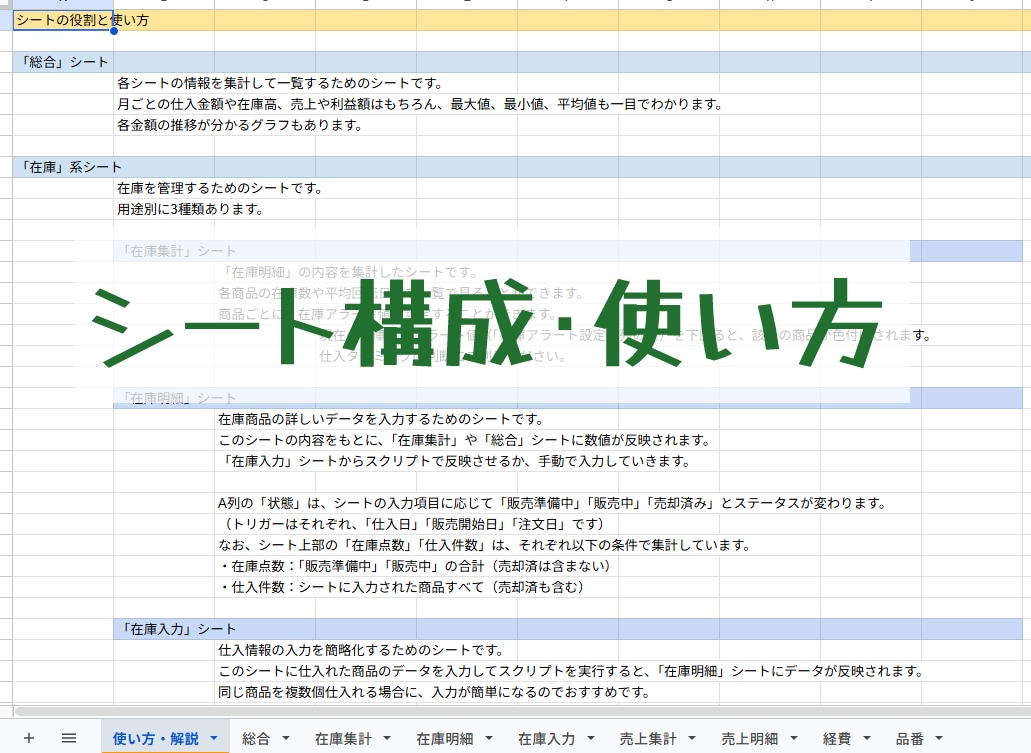Open the 在庫明細 tab dropdown arrow
The height and width of the screenshot is (753, 1031).
click(489, 738)
